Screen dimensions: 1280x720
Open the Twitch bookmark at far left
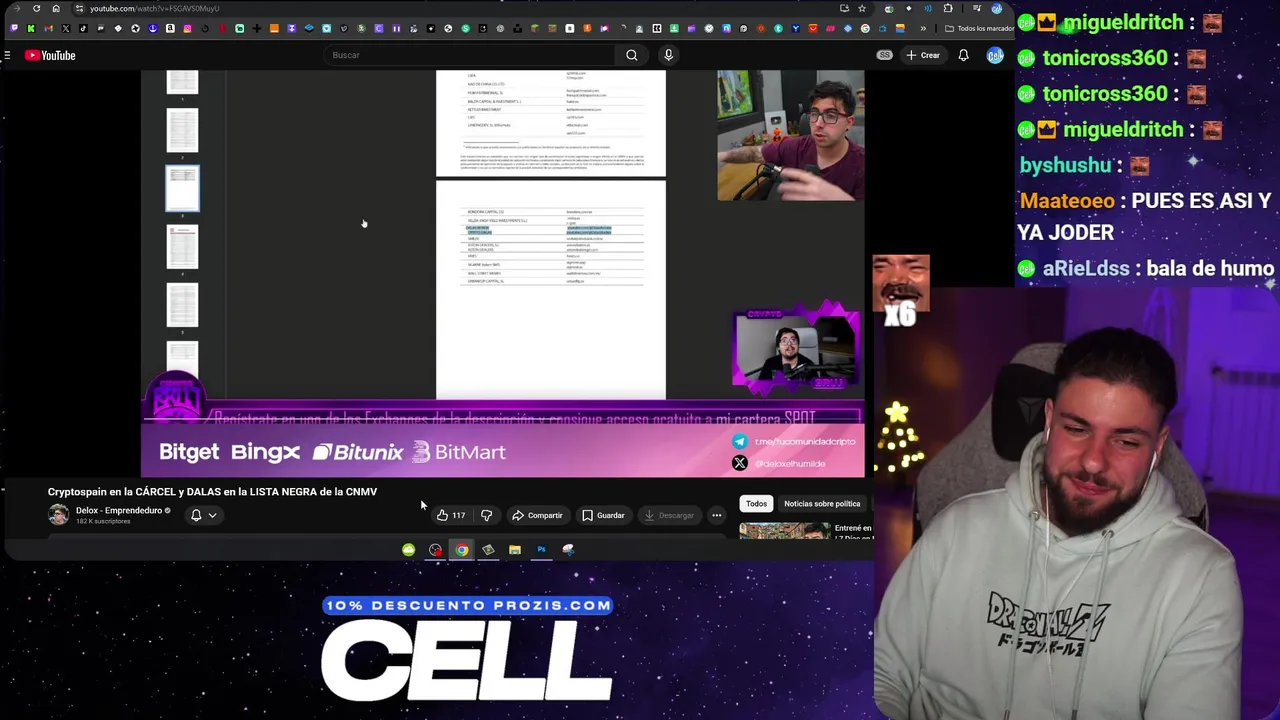point(14,28)
